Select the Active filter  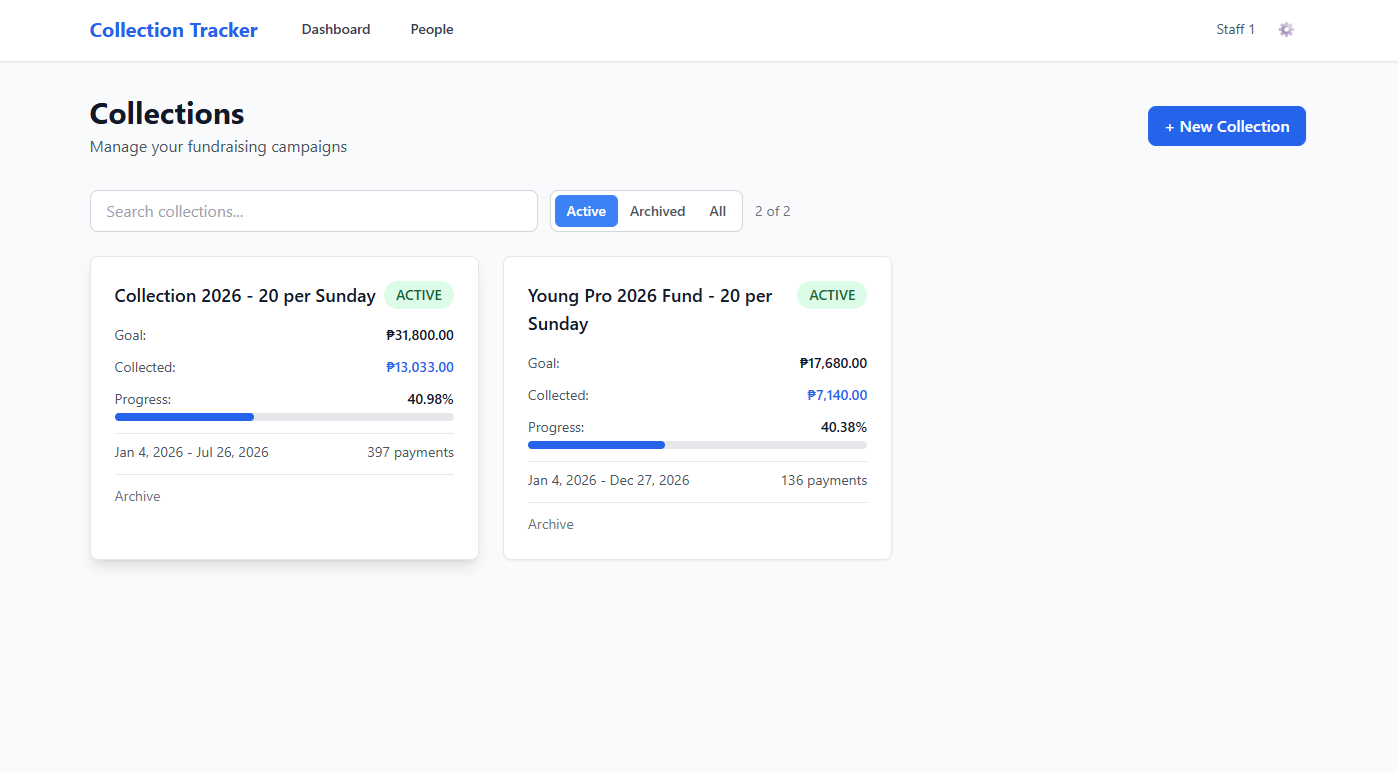click(x=586, y=211)
